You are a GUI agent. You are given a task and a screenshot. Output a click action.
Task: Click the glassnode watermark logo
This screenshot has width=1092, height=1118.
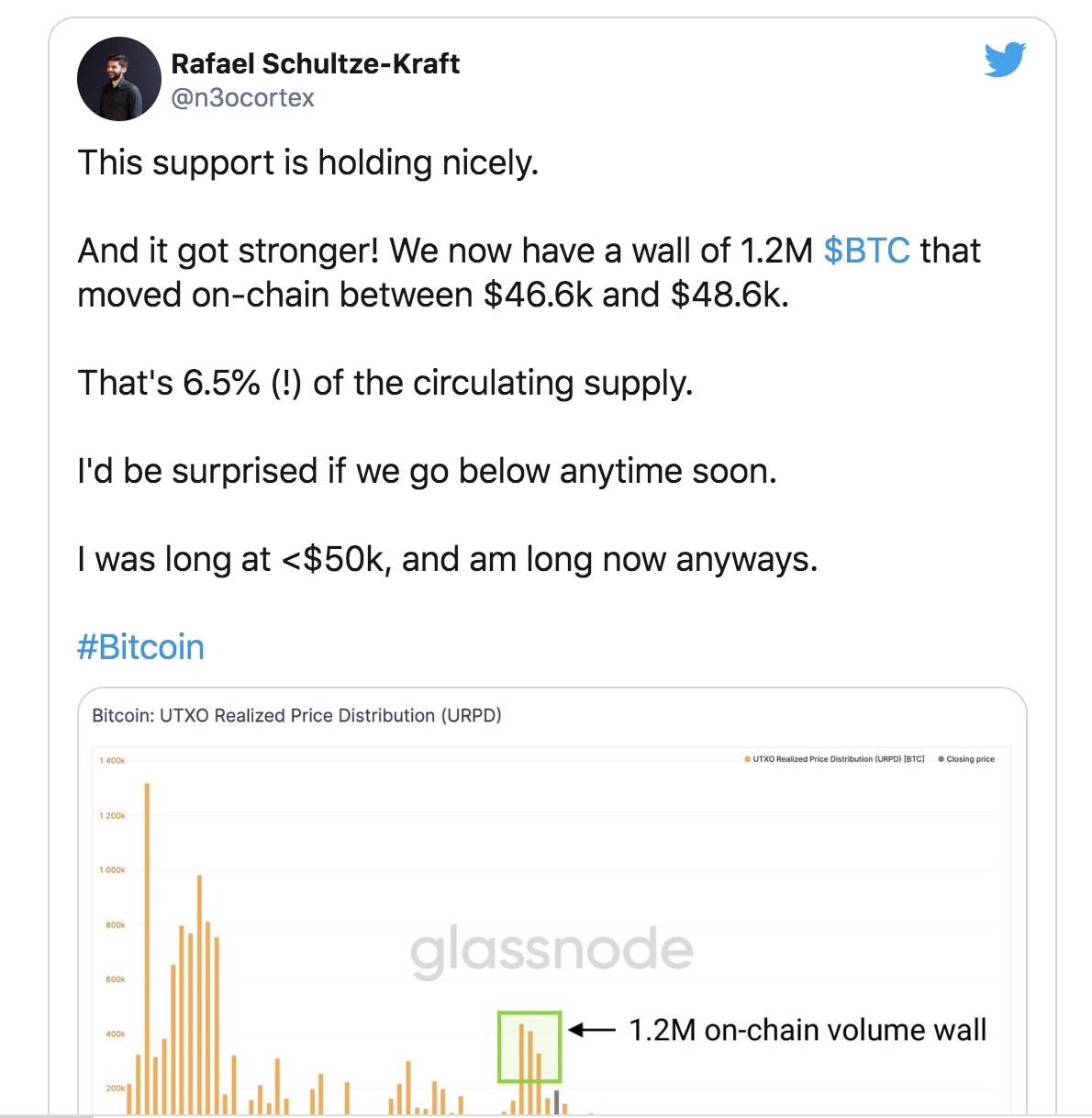tap(551, 951)
